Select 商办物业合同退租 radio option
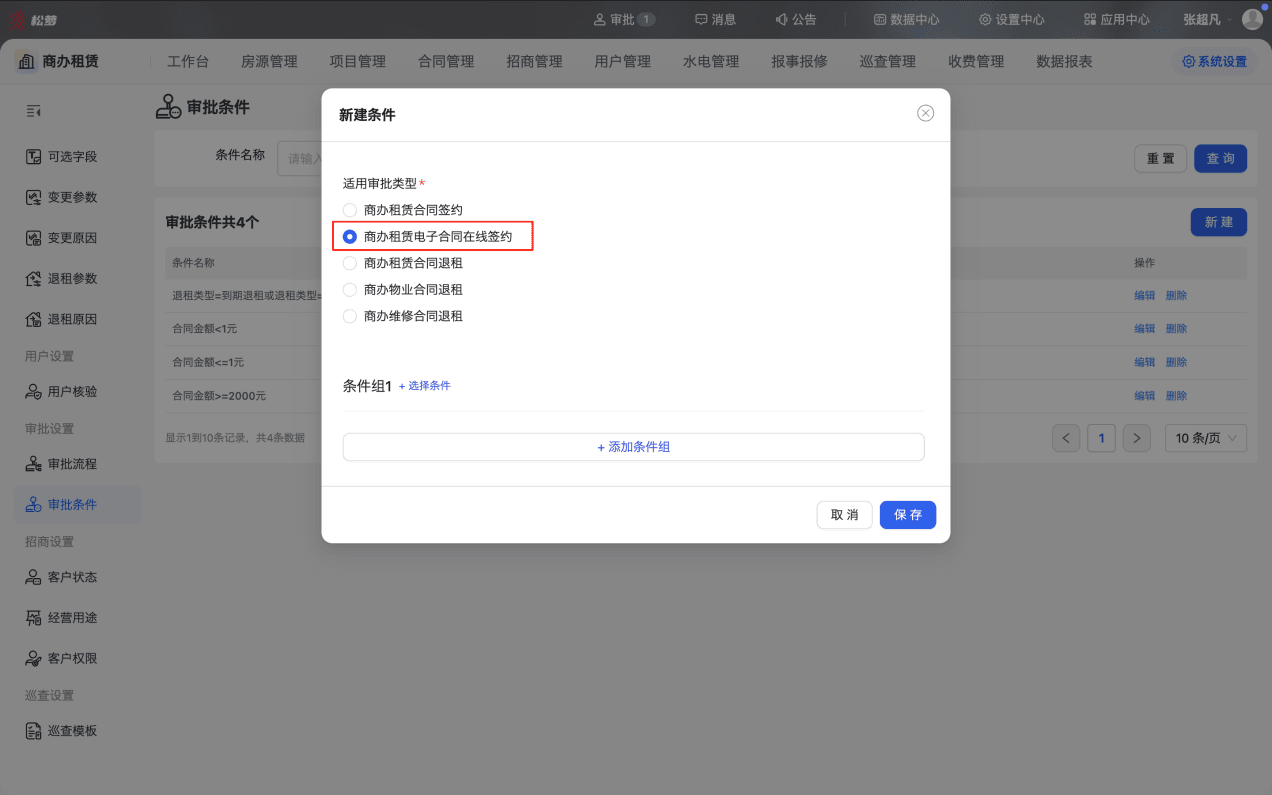Viewport: 1272px width, 795px height. coord(402,289)
